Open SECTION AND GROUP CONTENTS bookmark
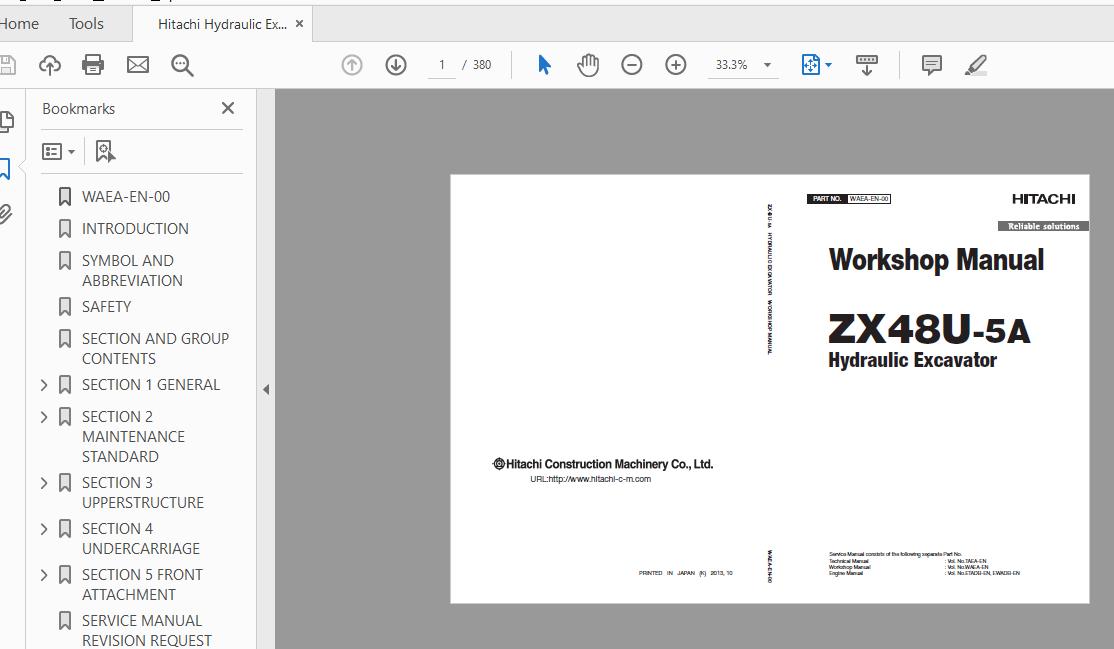Viewport: 1114px width, 649px height. 156,348
